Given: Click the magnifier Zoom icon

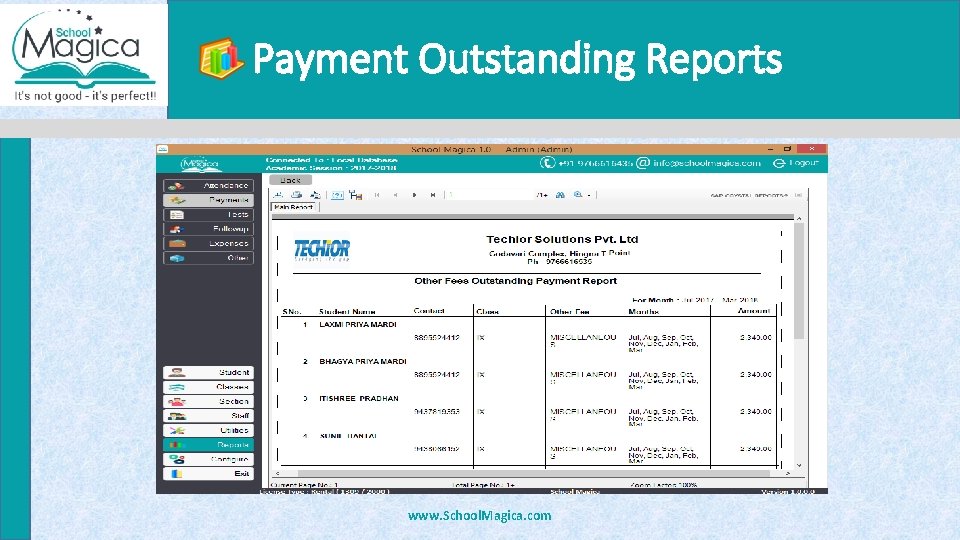Looking at the screenshot, I should point(578,195).
